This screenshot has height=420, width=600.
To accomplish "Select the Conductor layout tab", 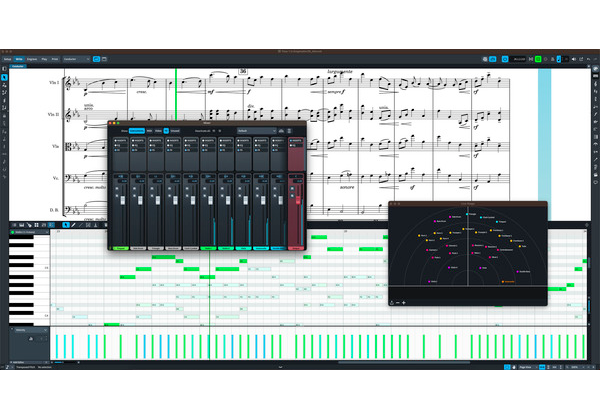I will (18, 66).
